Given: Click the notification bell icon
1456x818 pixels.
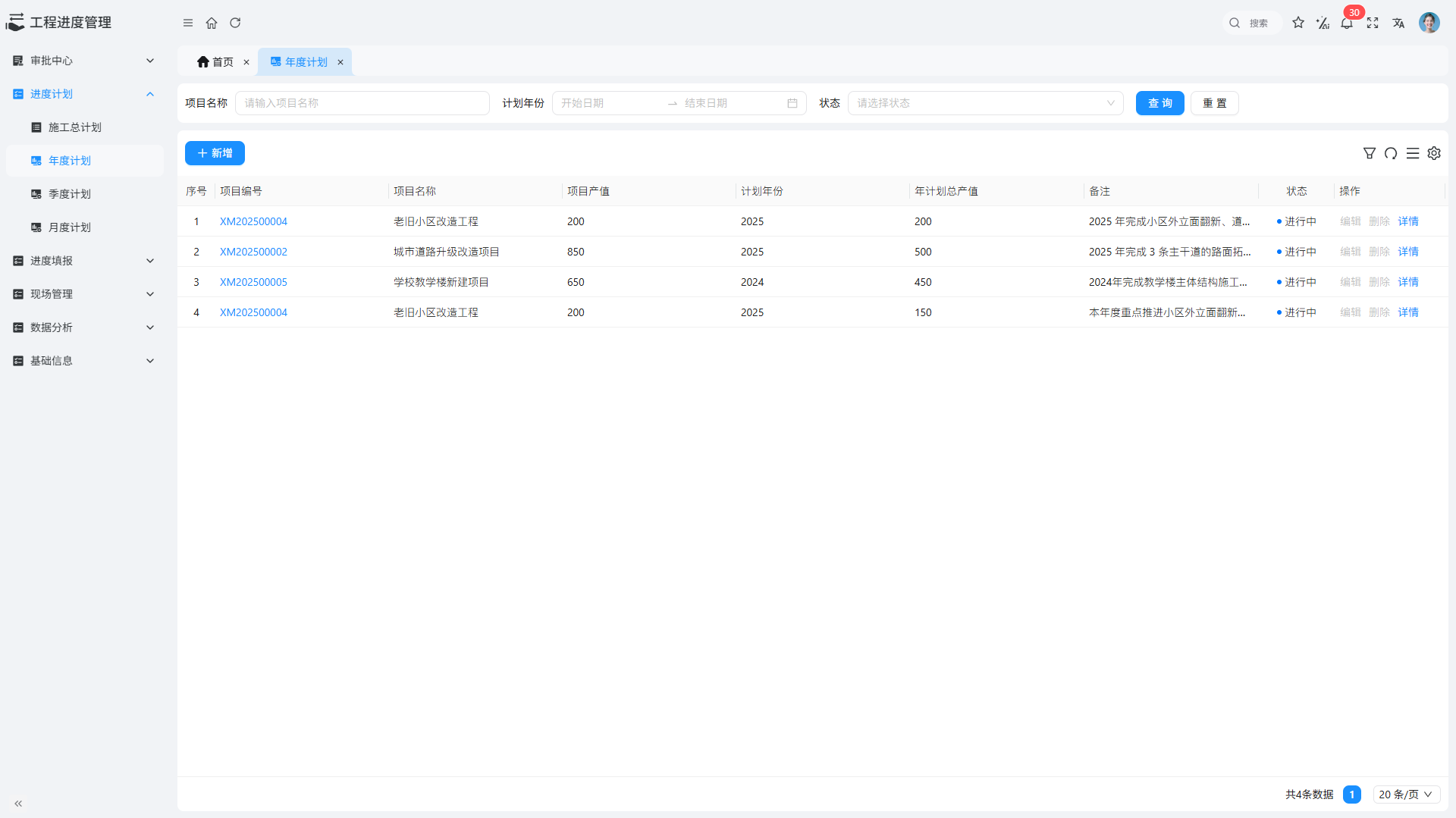Looking at the screenshot, I should coord(1347,24).
